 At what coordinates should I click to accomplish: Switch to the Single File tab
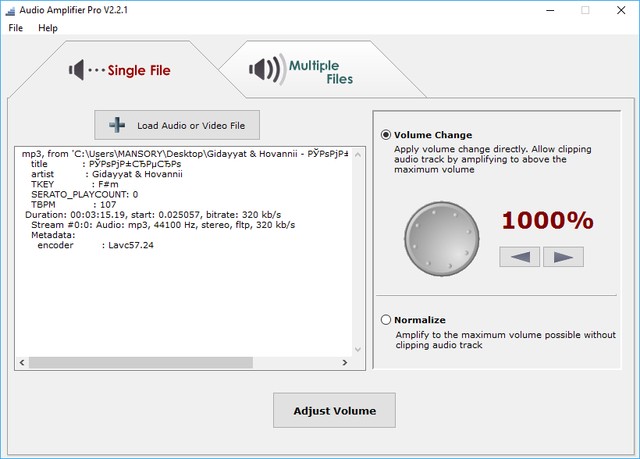pos(120,70)
